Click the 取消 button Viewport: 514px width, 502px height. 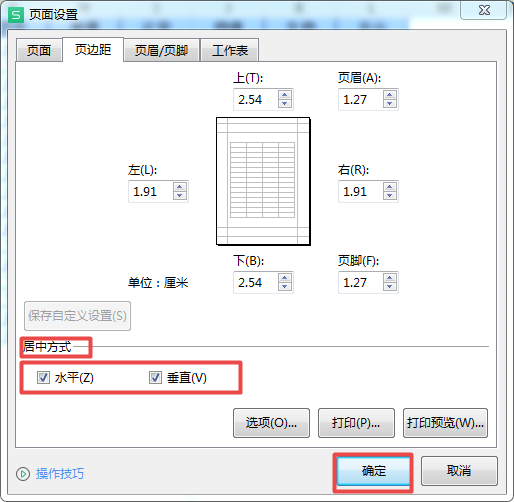click(459, 471)
